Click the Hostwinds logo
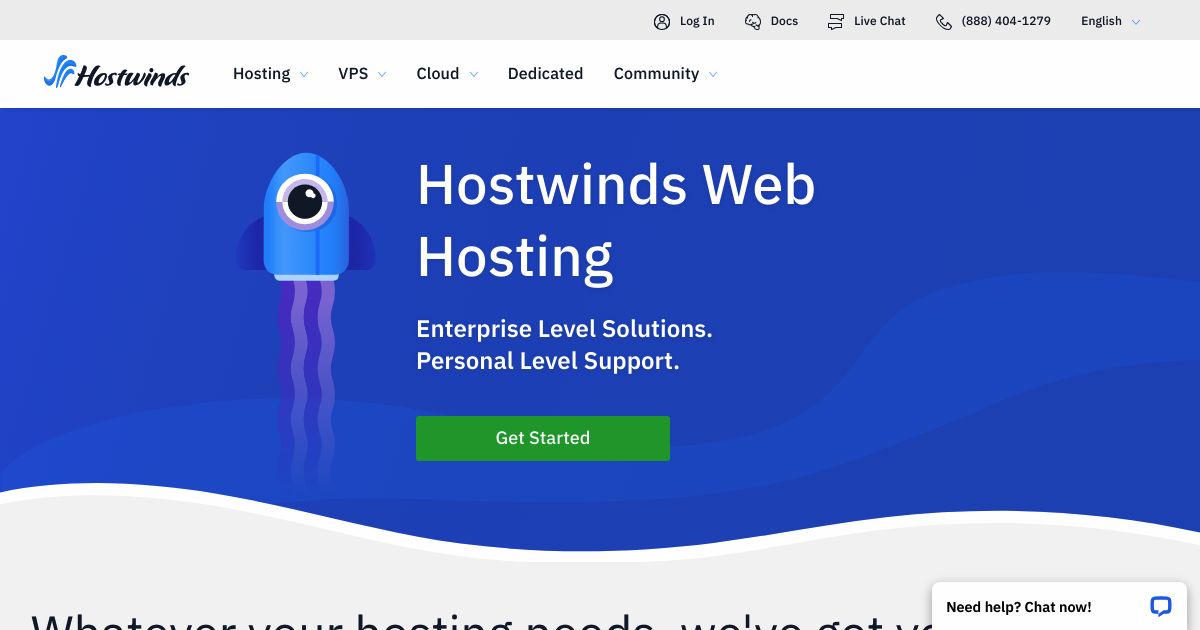 [x=116, y=72]
